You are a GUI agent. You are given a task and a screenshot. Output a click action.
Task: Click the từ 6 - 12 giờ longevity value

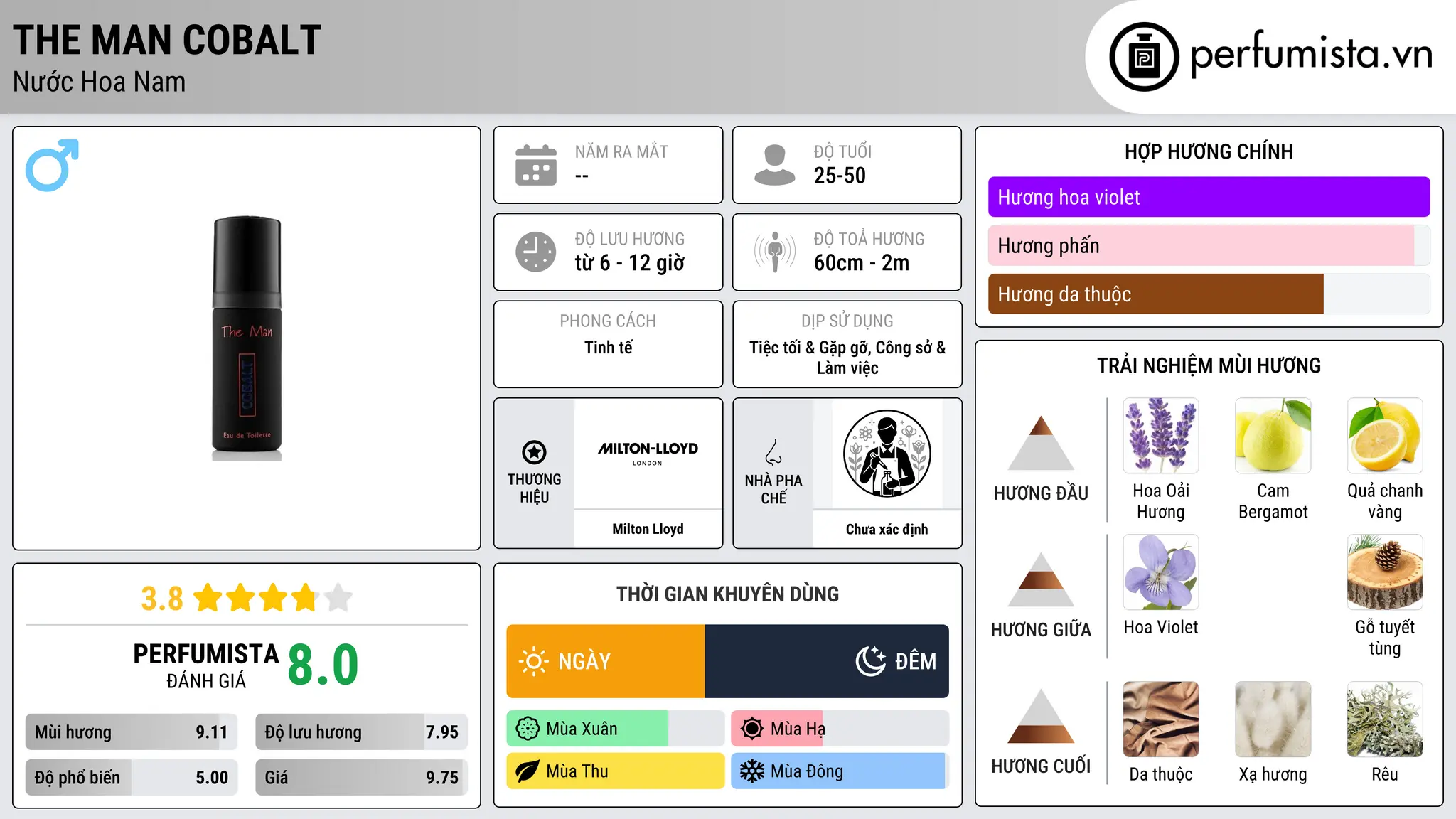630,263
